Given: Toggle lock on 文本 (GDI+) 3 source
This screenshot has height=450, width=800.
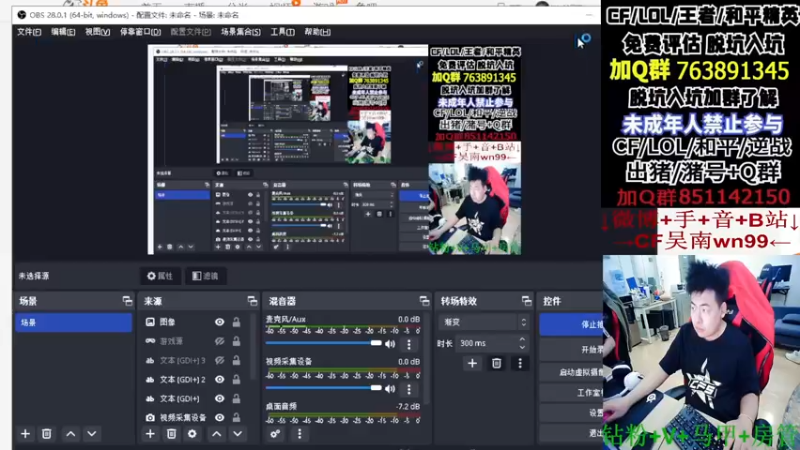Looking at the screenshot, I should point(236,361).
